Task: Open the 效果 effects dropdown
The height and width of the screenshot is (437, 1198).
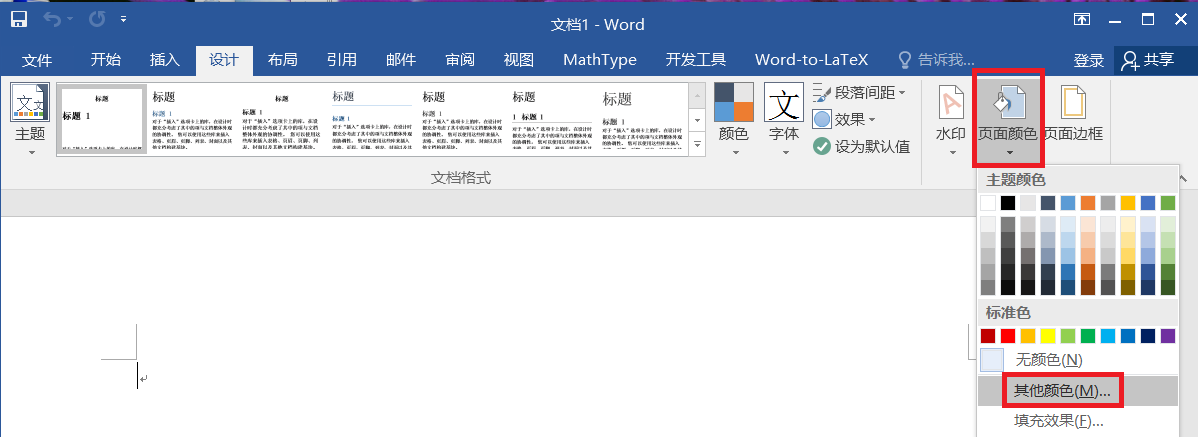Action: click(x=844, y=119)
